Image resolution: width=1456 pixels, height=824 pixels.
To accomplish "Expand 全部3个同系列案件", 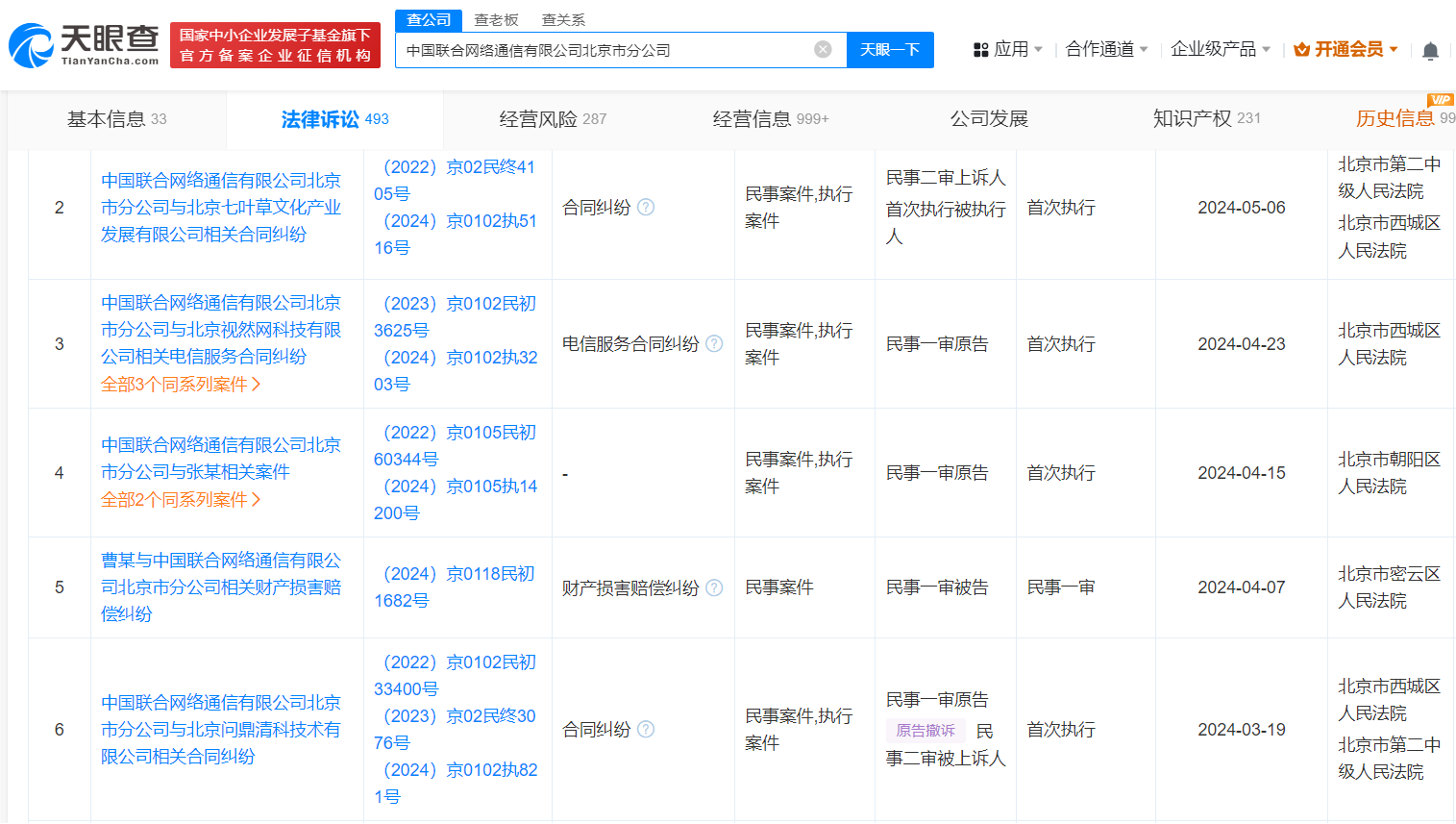I will tap(181, 384).
